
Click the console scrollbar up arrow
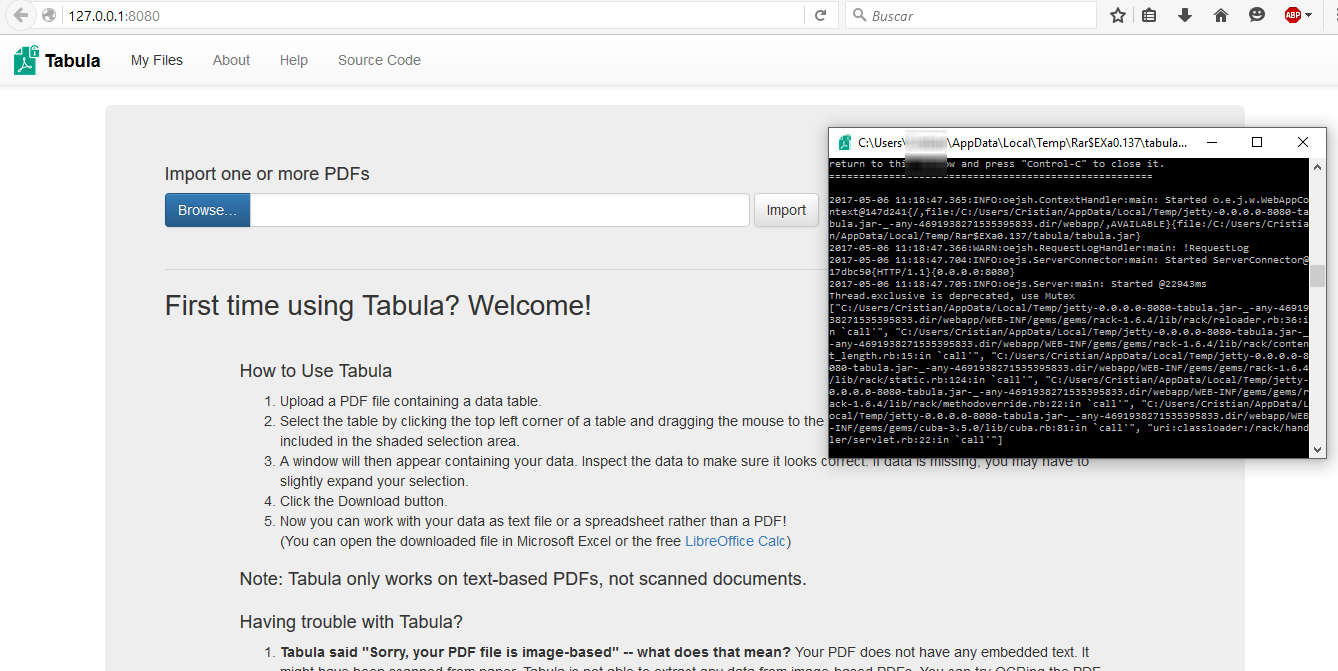click(x=1318, y=167)
